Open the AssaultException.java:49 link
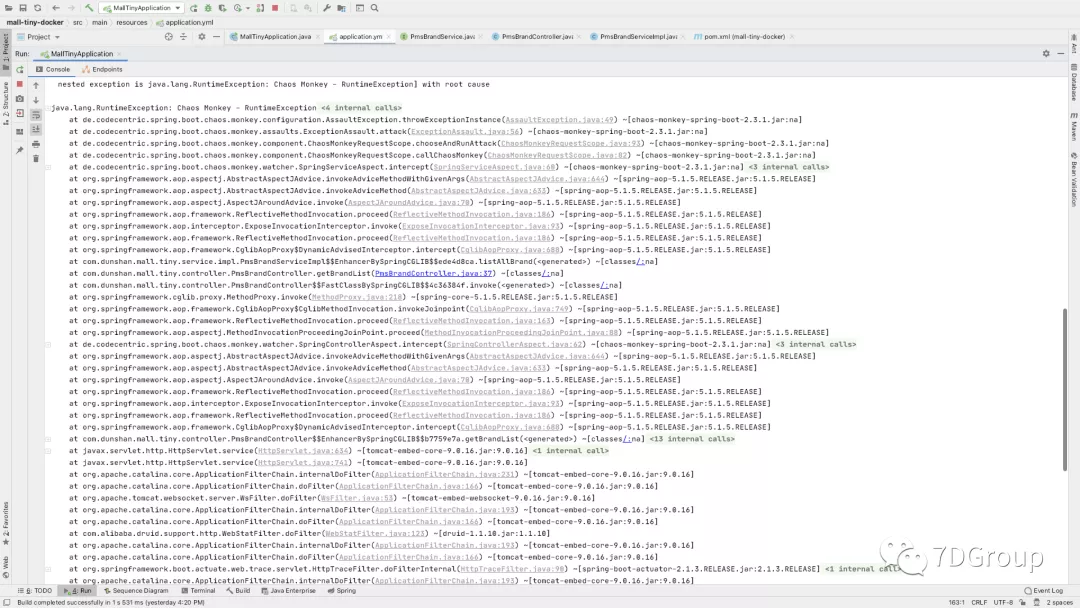The image size is (1080, 608). pos(559,119)
